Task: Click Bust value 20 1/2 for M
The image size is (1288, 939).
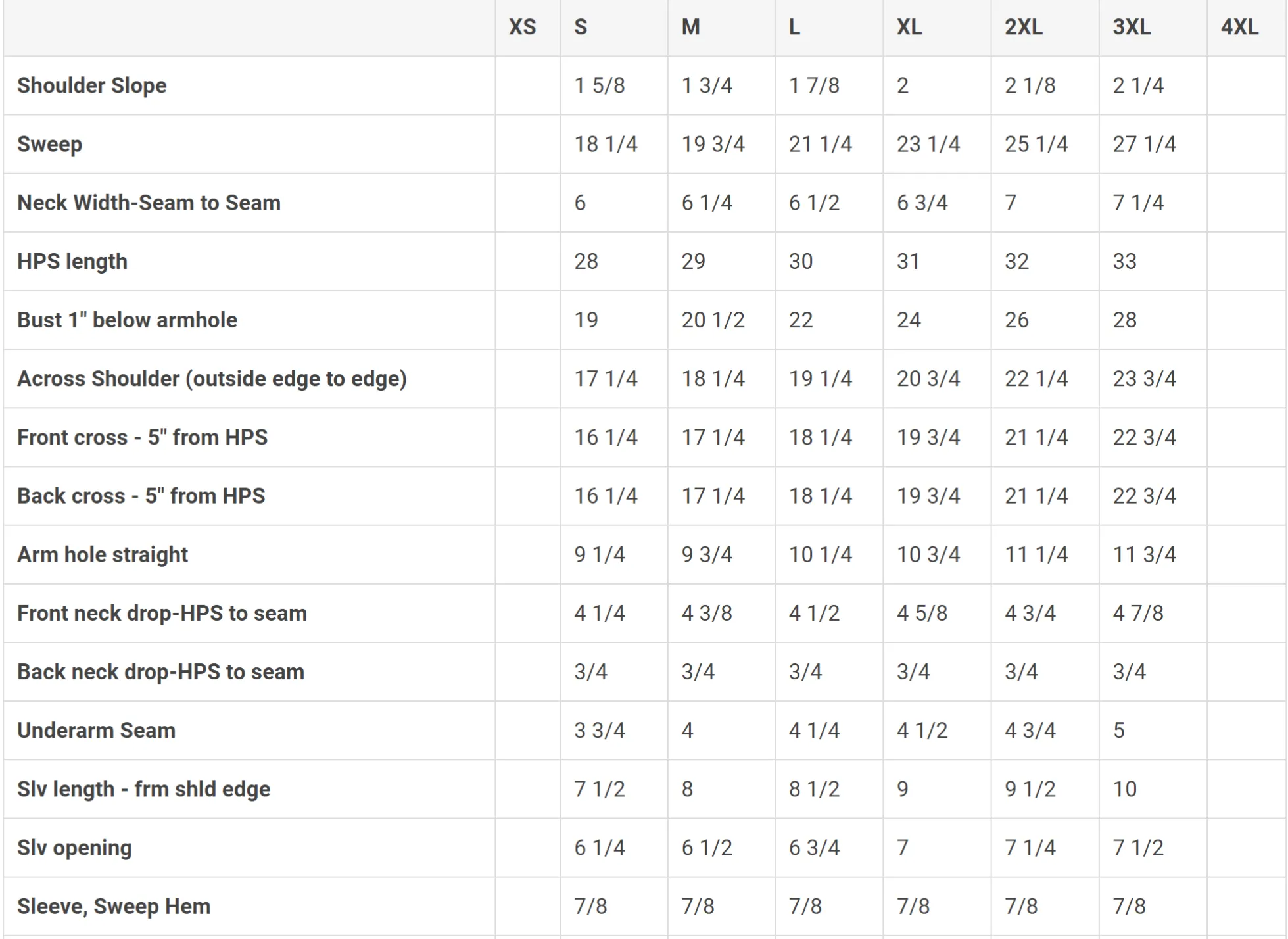Action: point(713,320)
